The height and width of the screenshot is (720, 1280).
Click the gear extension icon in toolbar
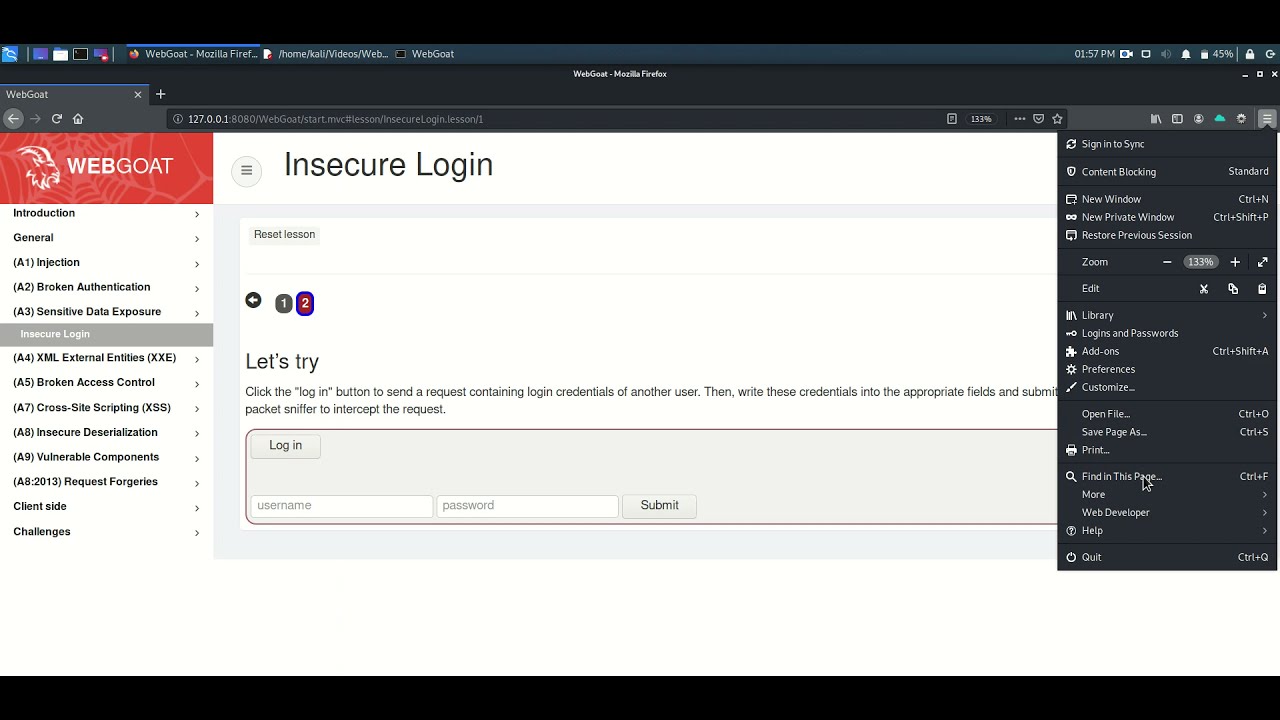(1241, 118)
